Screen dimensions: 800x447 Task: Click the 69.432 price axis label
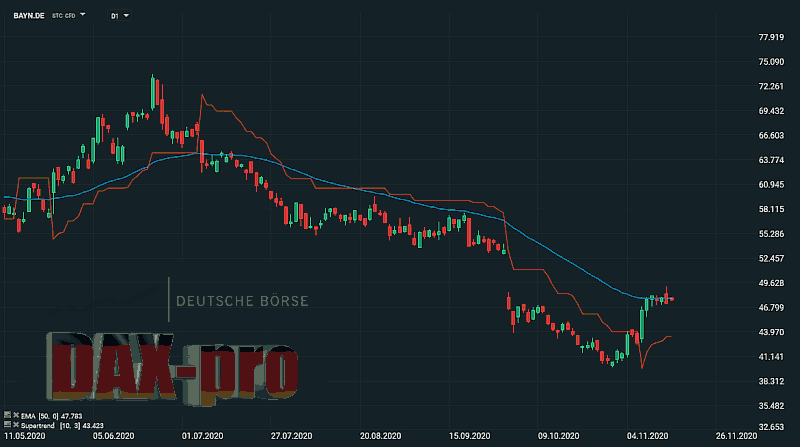(771, 111)
